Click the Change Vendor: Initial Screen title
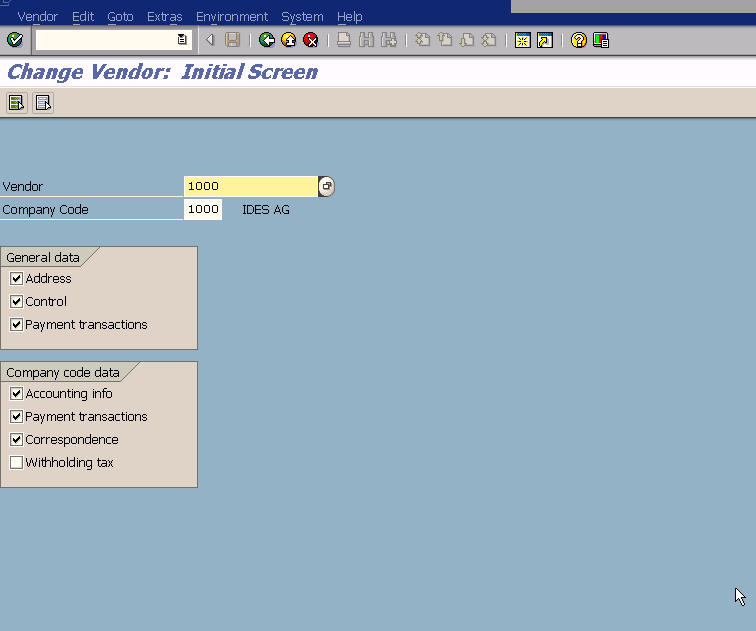Viewport: 756px width, 631px height. (x=162, y=72)
